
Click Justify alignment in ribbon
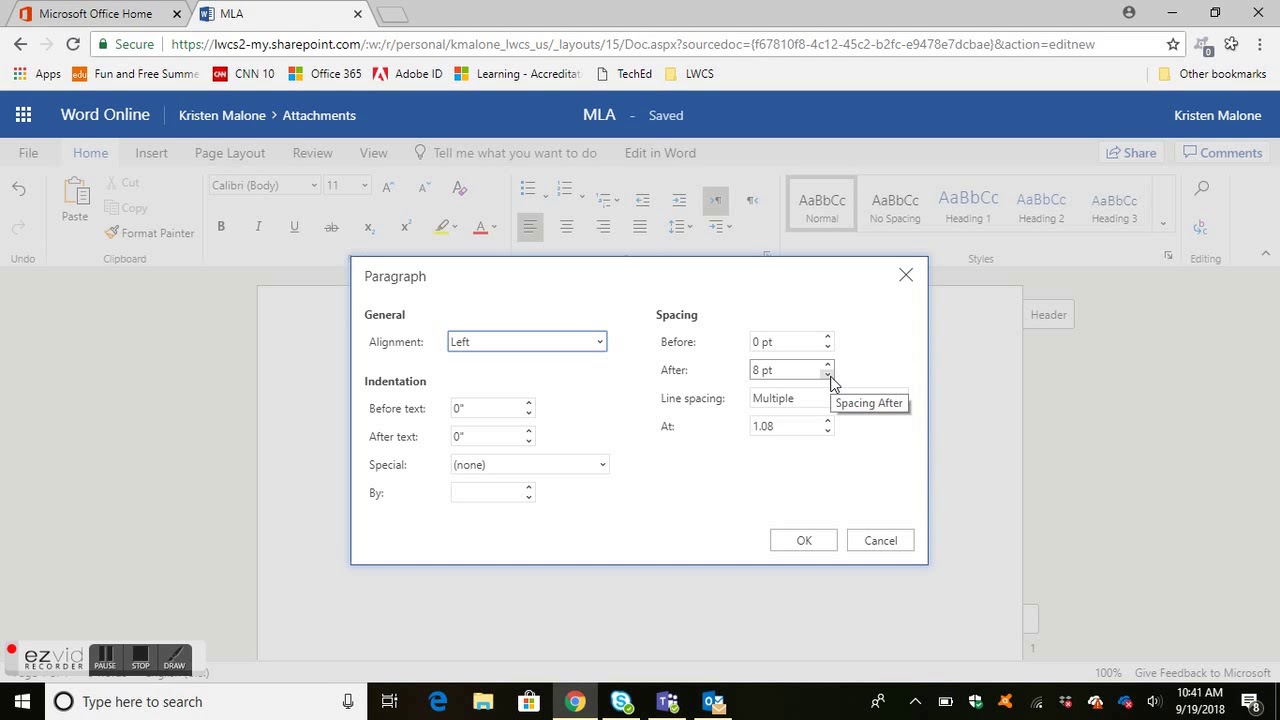coord(640,227)
